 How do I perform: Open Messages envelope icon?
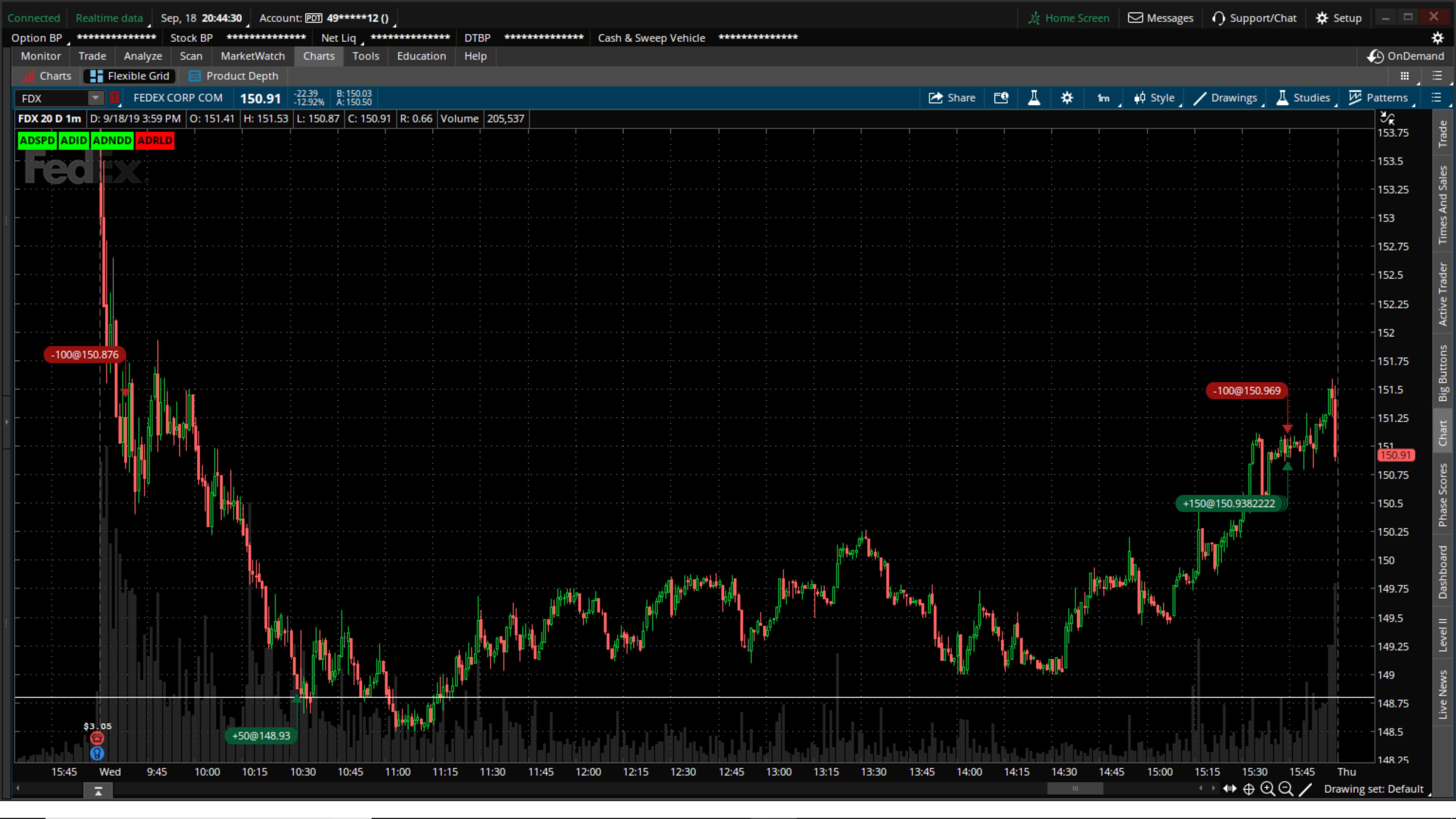point(1135,17)
